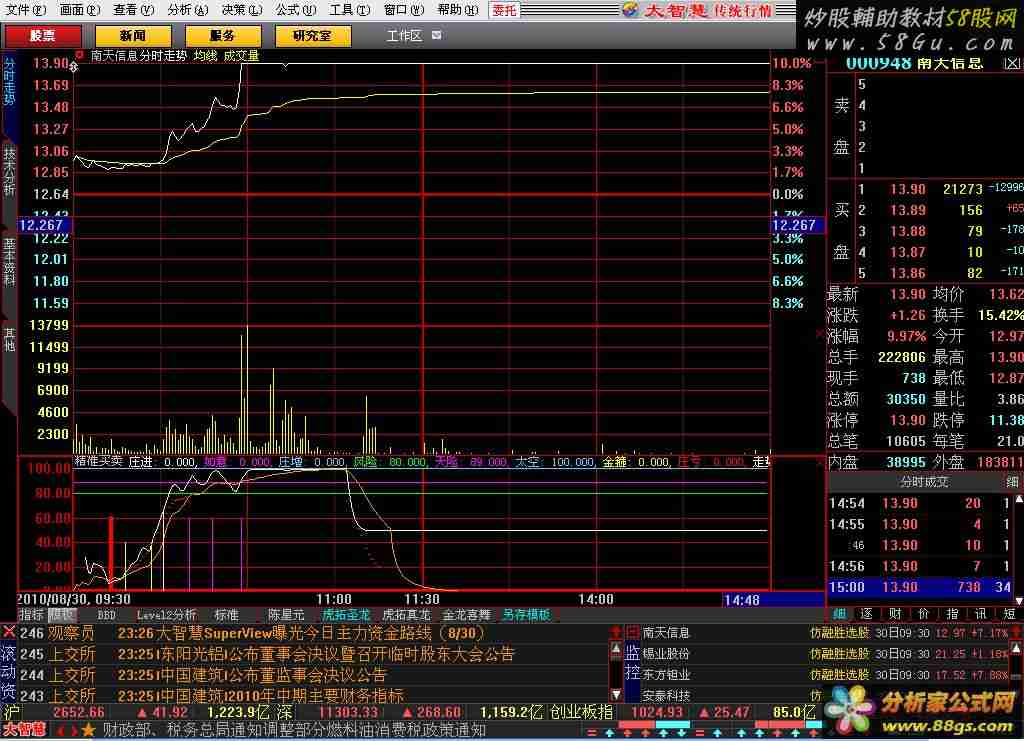Select the 金龙喜舞 template tab

tap(466, 614)
